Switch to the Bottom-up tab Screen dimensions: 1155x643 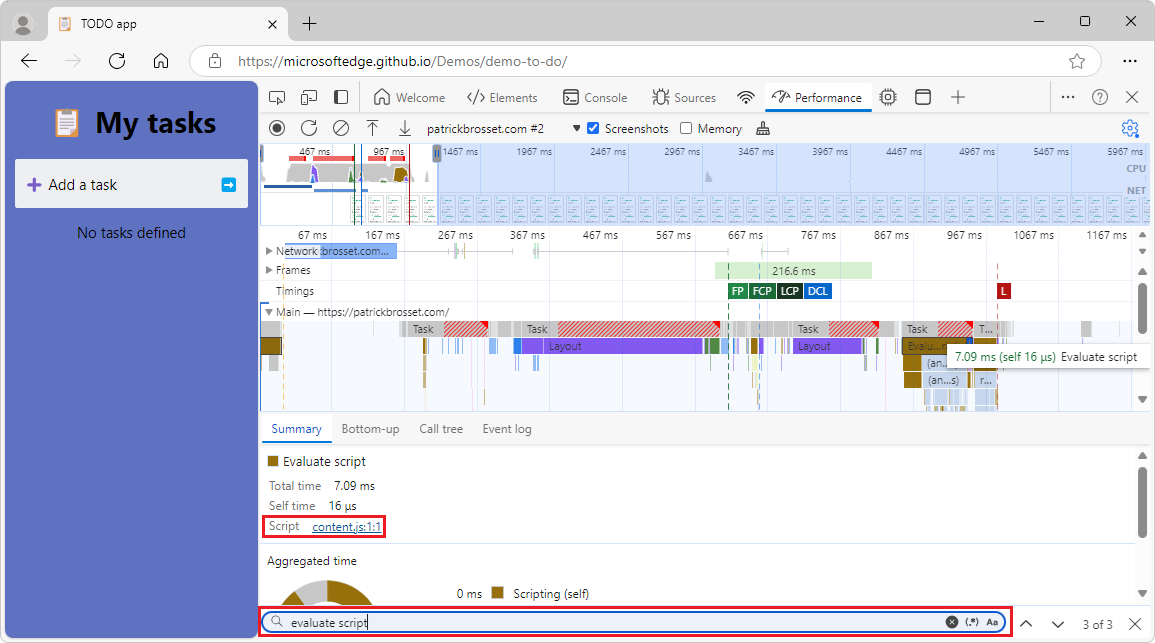(x=370, y=428)
